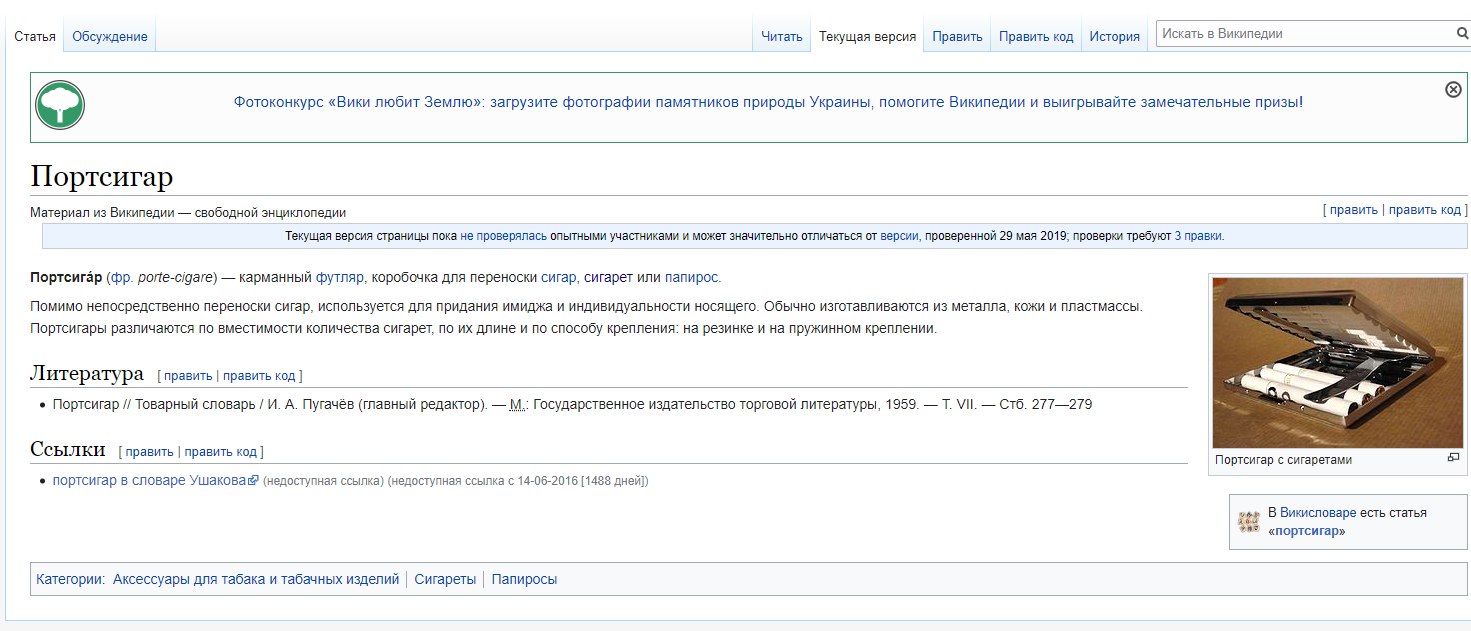This screenshot has height=631, width=1471.
Task: Click the недоступная ссылка с 14-06-2016 note
Action: click(518, 481)
